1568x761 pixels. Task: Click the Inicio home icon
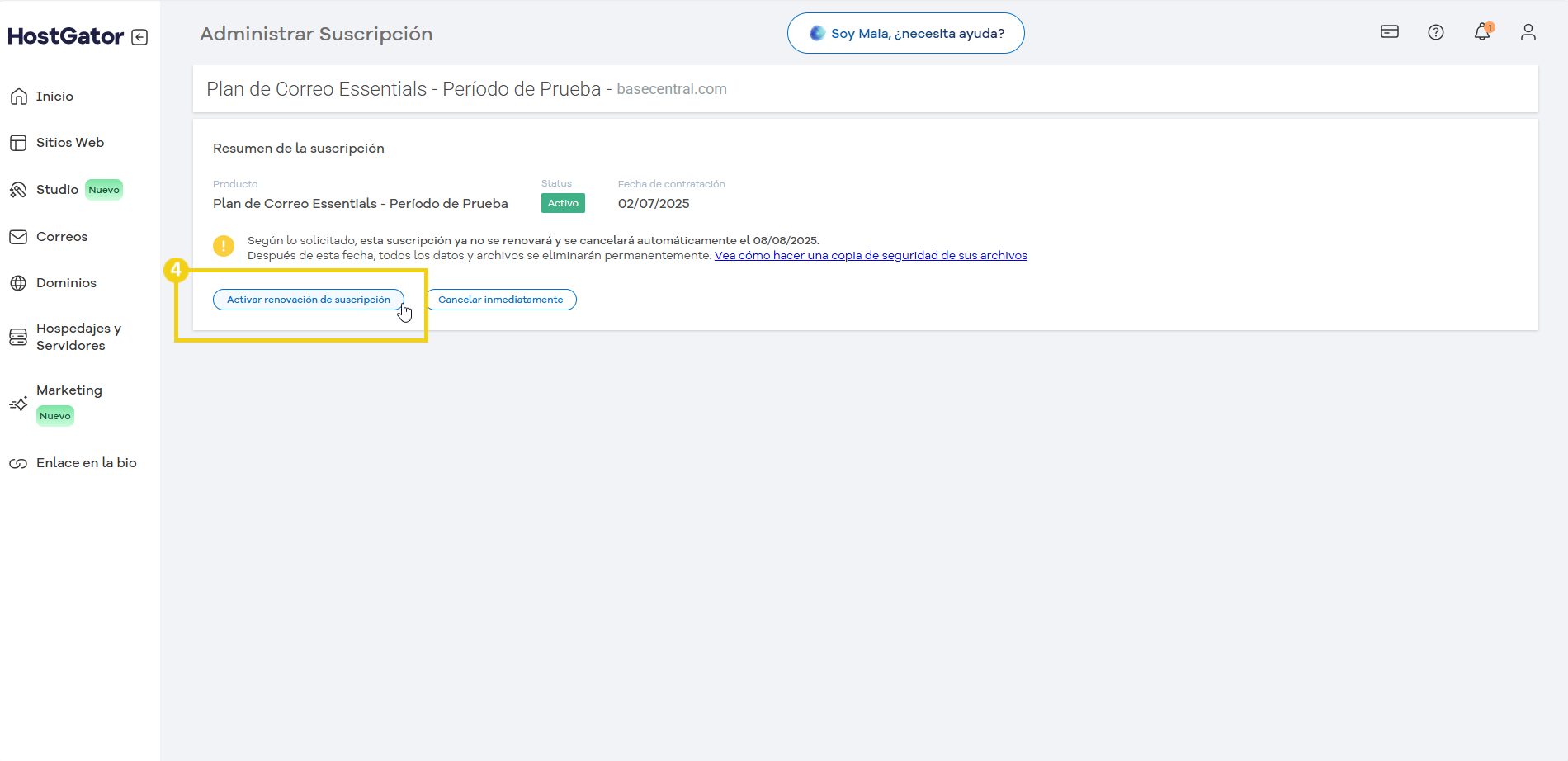18,97
